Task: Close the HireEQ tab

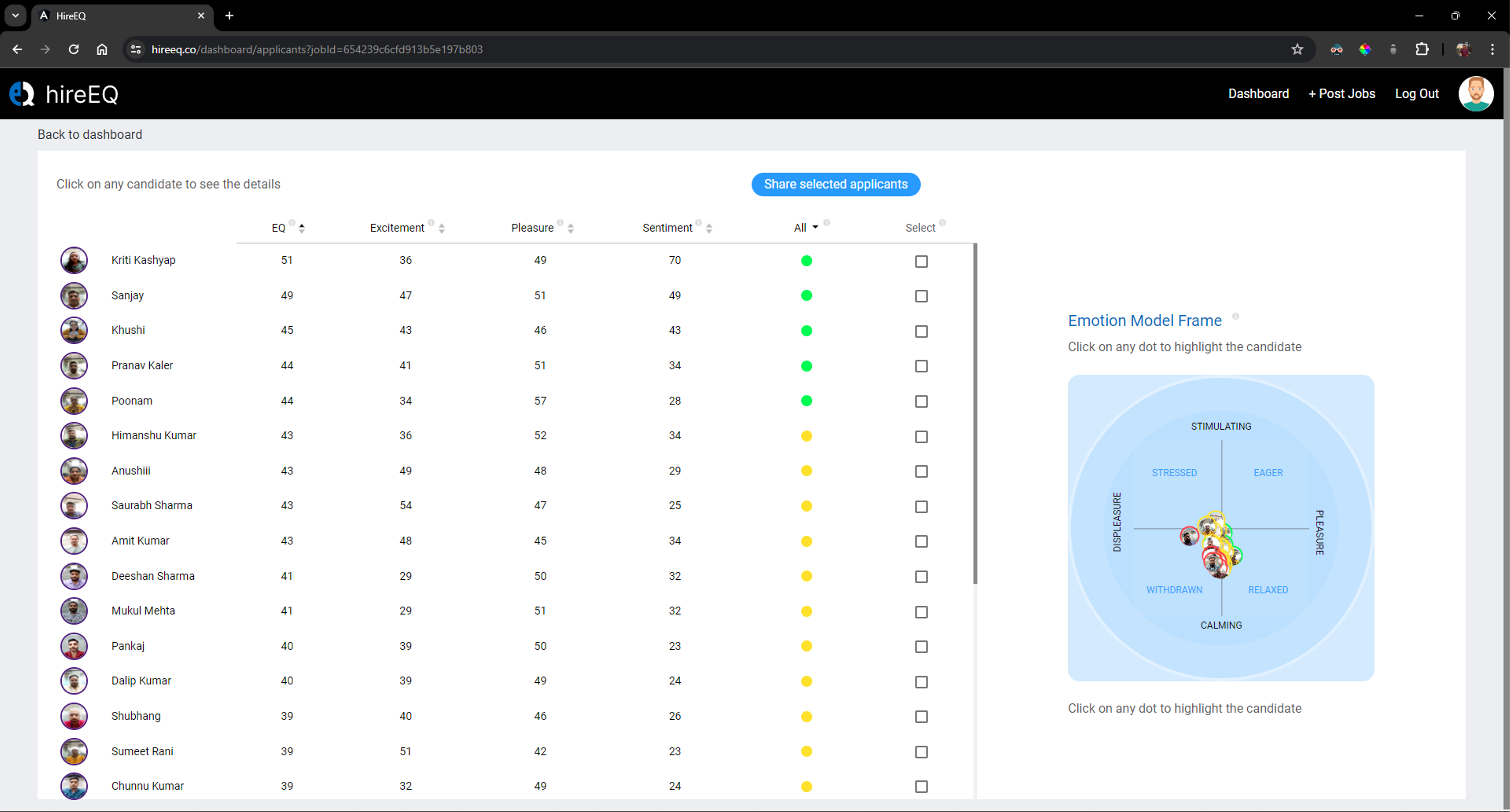Action: coord(201,16)
